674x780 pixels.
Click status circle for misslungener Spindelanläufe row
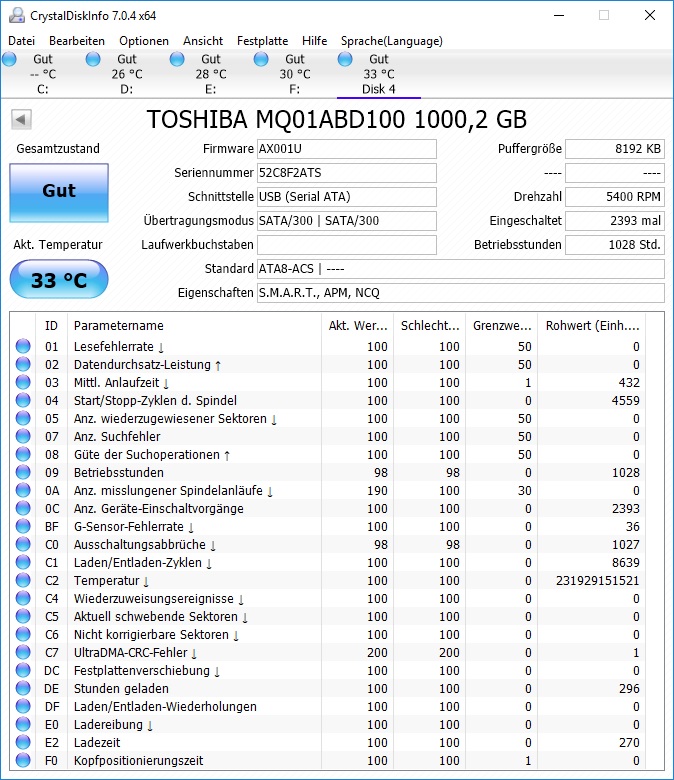click(x=23, y=490)
